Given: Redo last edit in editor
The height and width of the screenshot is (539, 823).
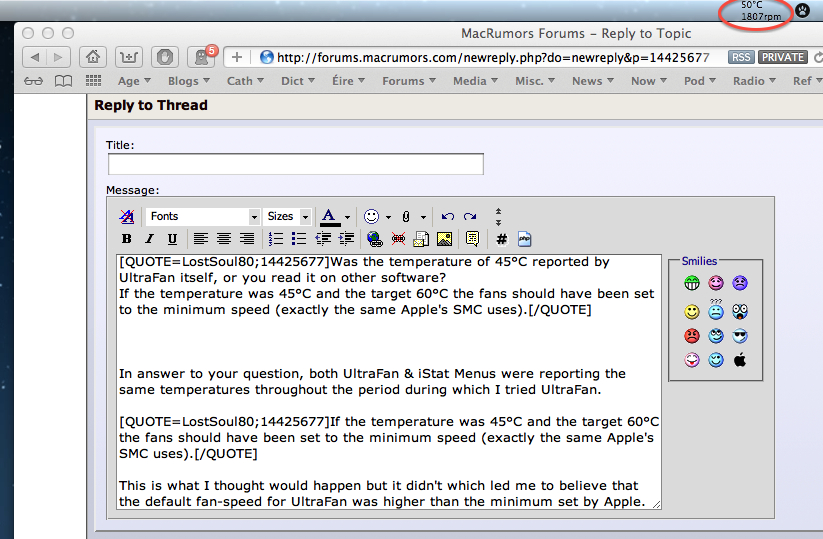Looking at the screenshot, I should point(470,216).
